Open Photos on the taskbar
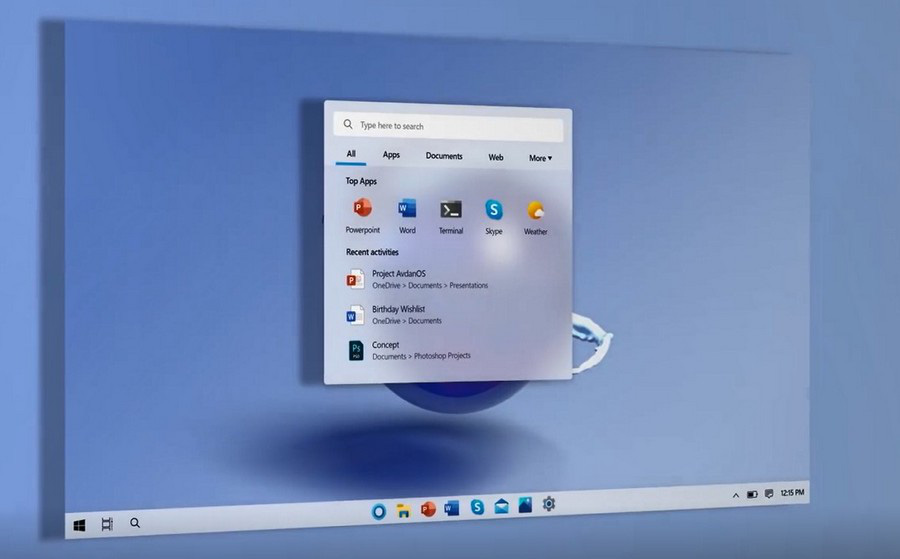Screen dimensions: 900x559 pos(525,504)
